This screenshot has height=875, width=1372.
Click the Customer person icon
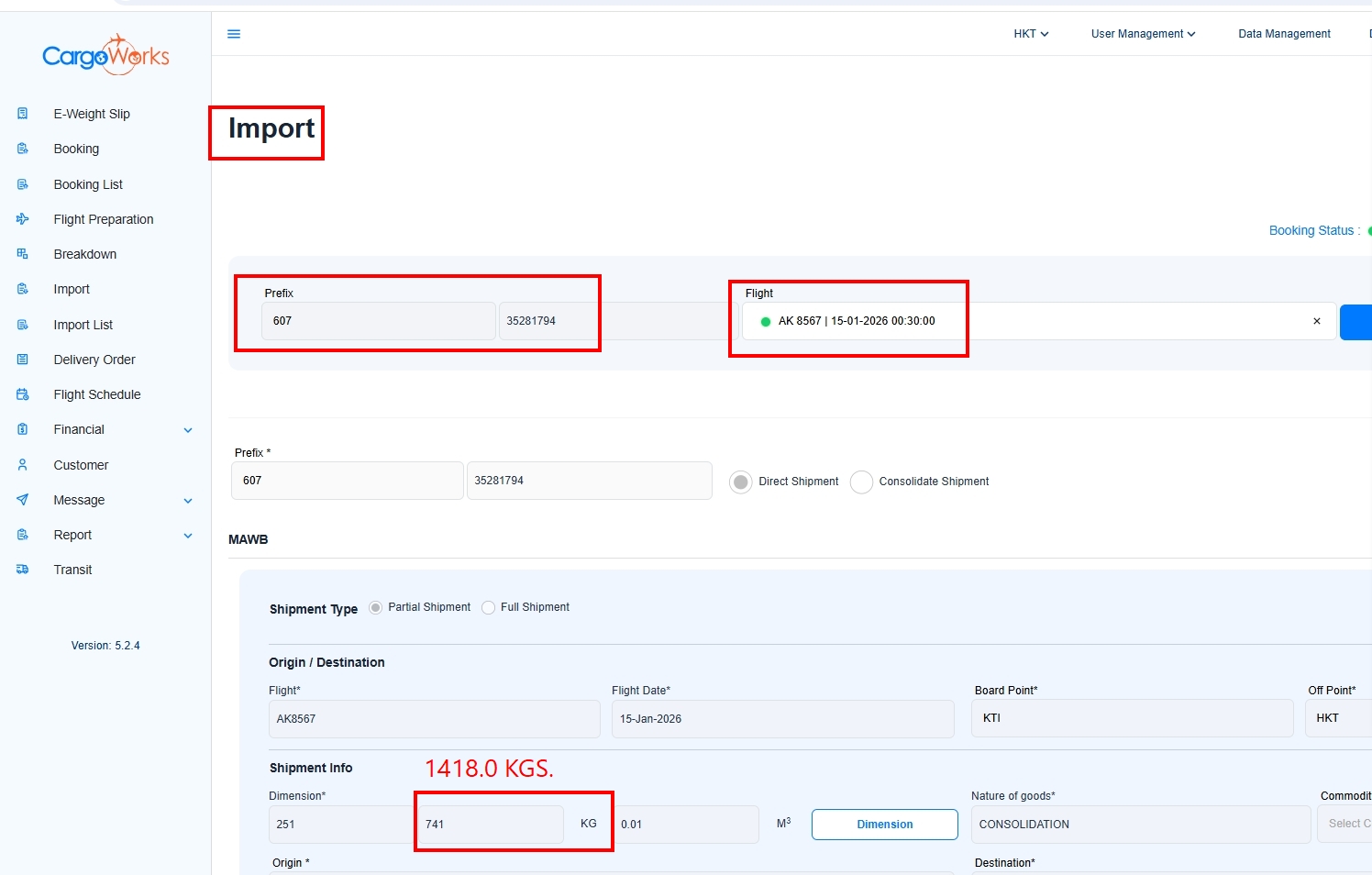(x=23, y=465)
